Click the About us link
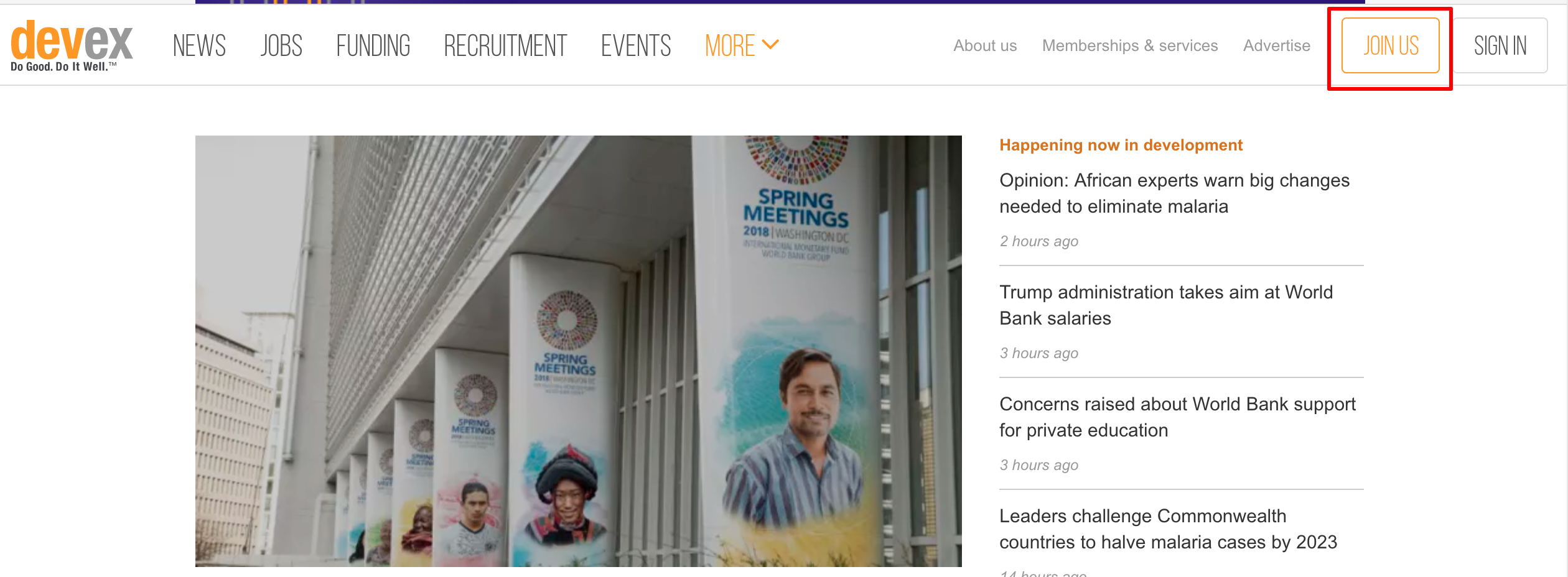 point(985,45)
